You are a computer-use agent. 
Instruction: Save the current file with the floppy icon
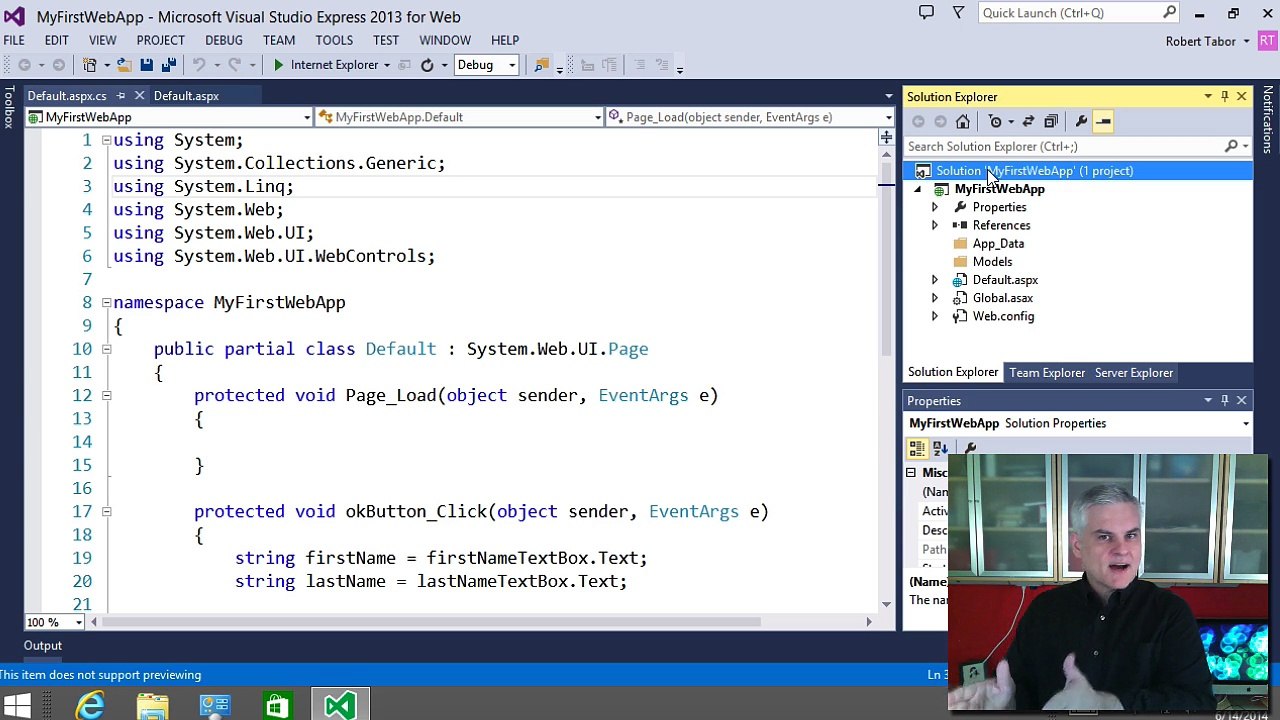click(146, 65)
